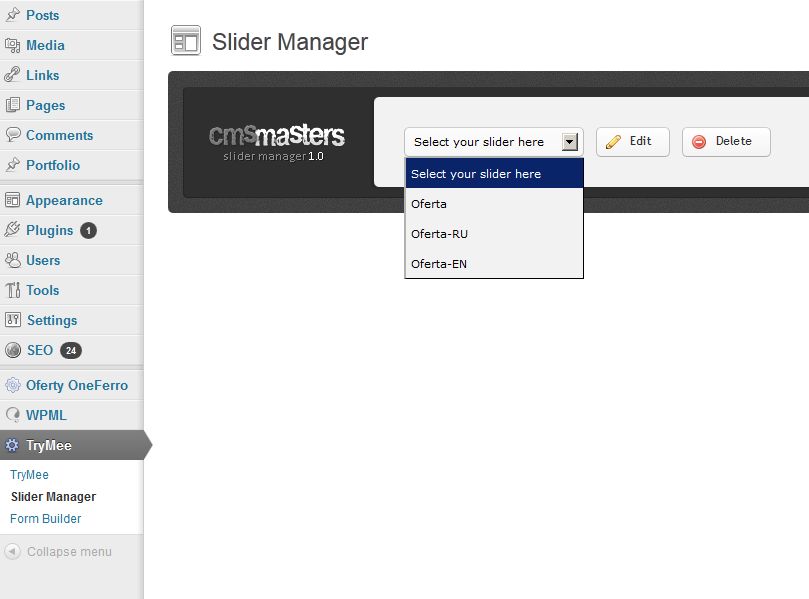Click the Links chain icon
This screenshot has height=599, width=809.
click(12, 75)
